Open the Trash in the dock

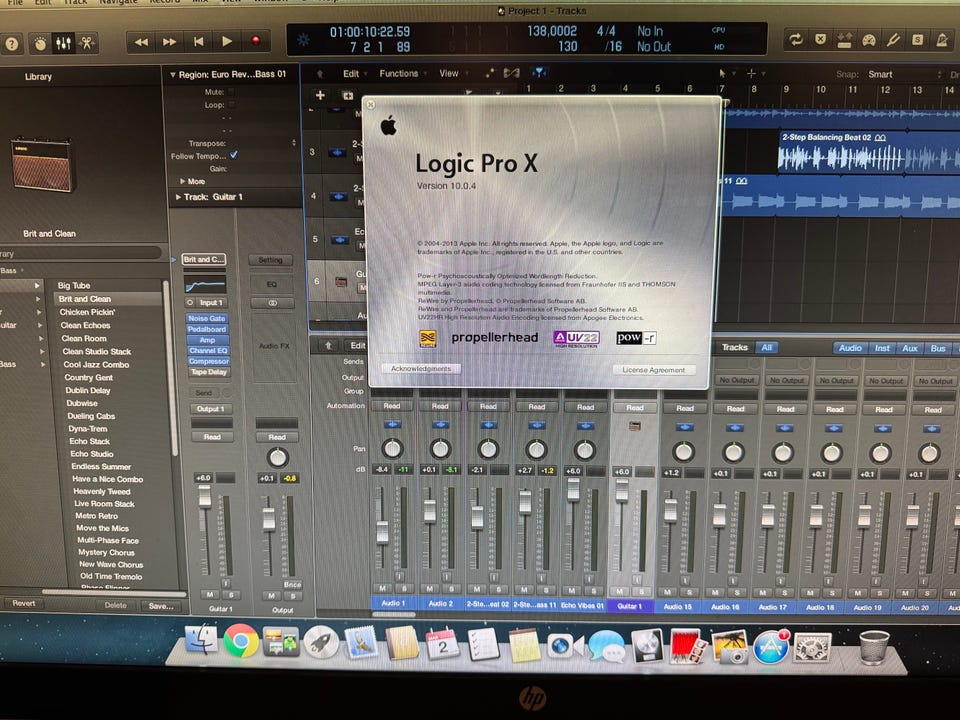point(874,648)
